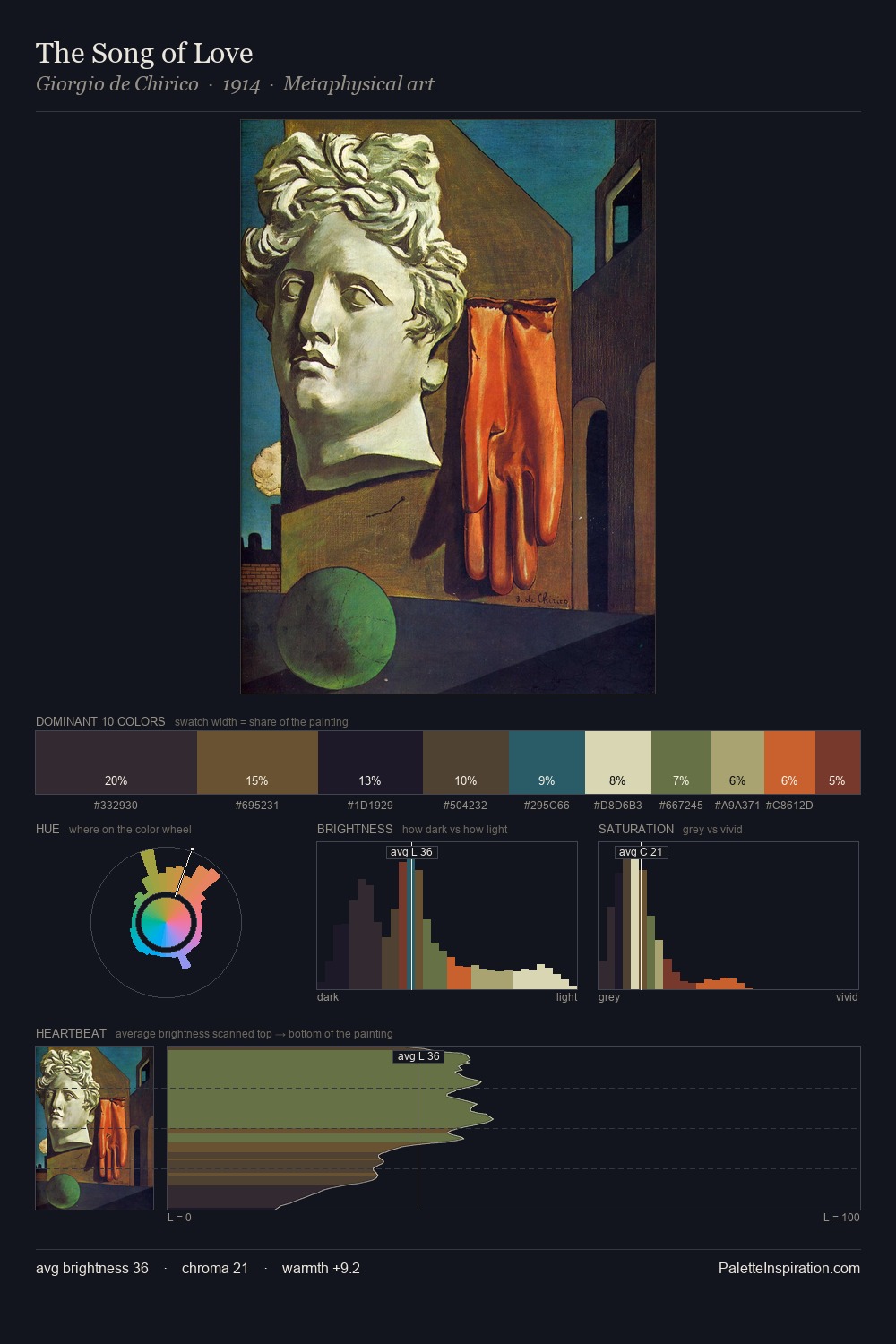
Task: Click the dark plum 20% swatch
Action: [116, 762]
